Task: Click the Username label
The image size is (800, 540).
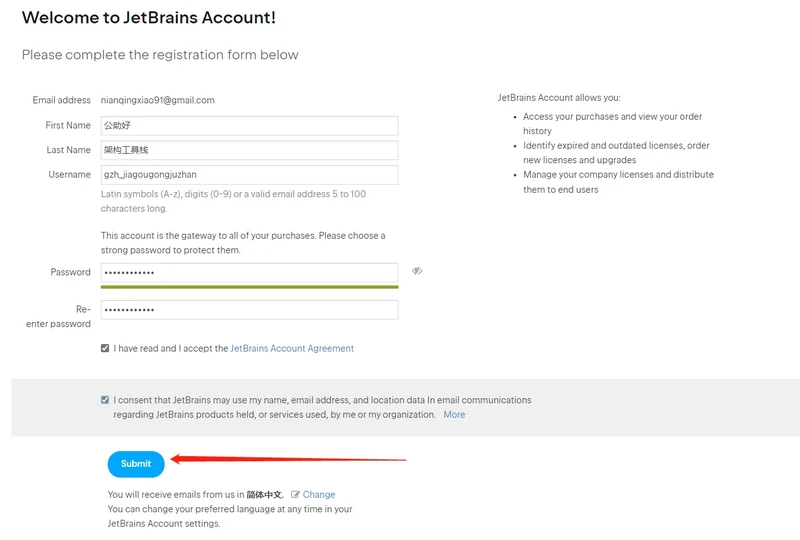Action: pos(69,175)
